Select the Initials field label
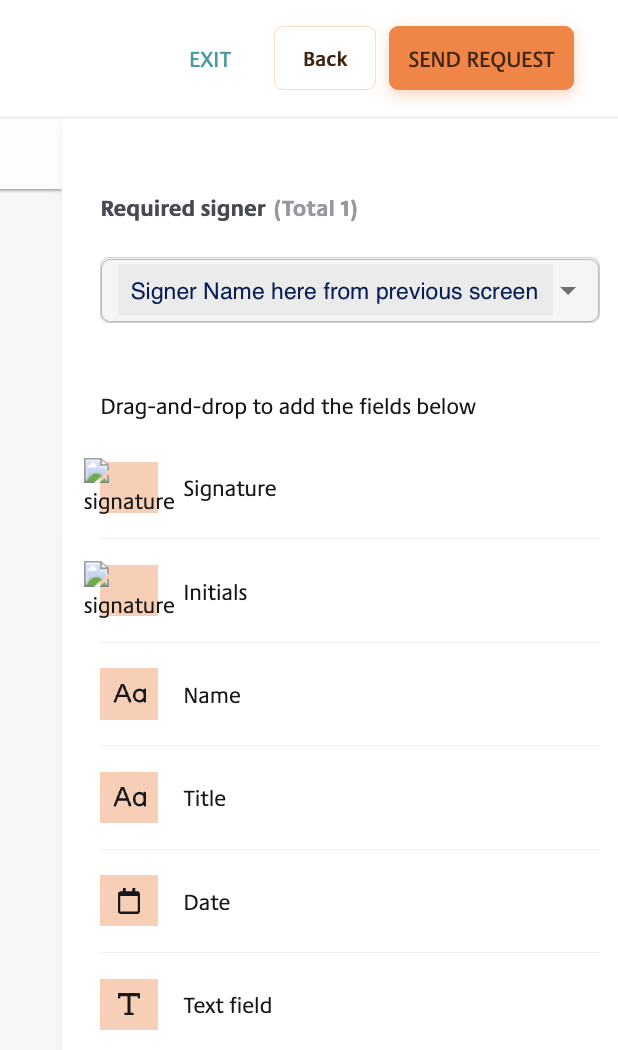 (x=215, y=592)
